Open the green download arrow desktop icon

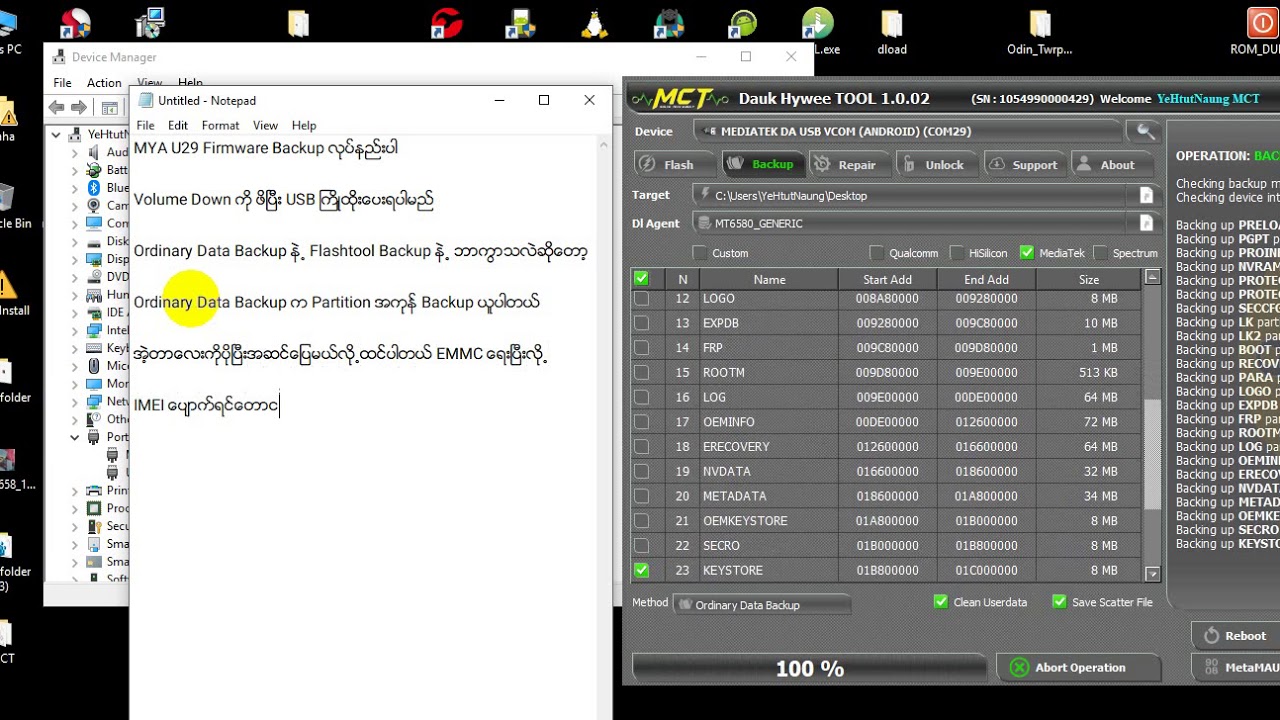point(817,24)
